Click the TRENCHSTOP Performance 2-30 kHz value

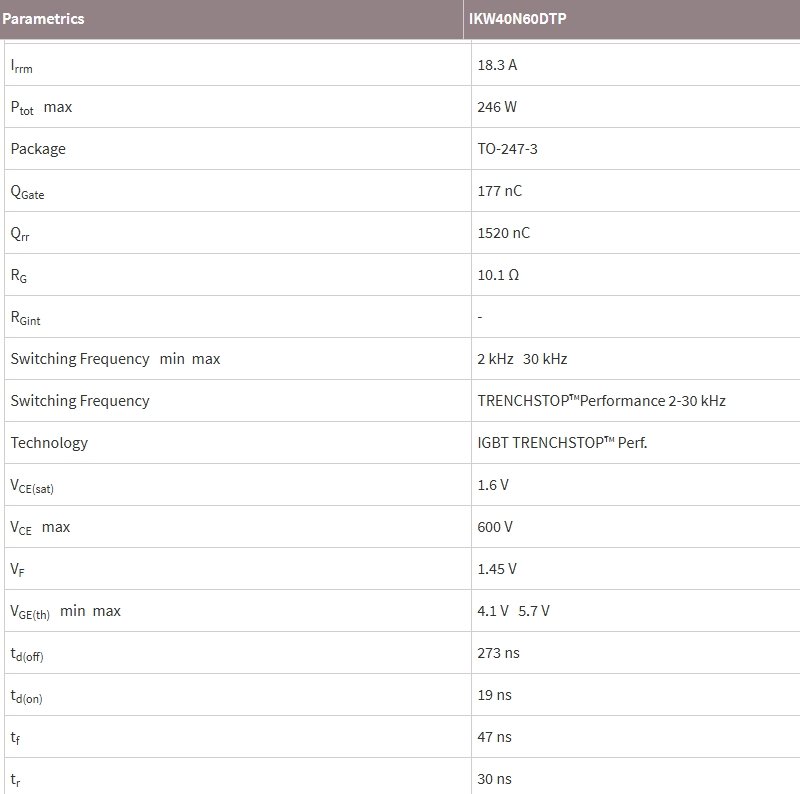pos(601,401)
